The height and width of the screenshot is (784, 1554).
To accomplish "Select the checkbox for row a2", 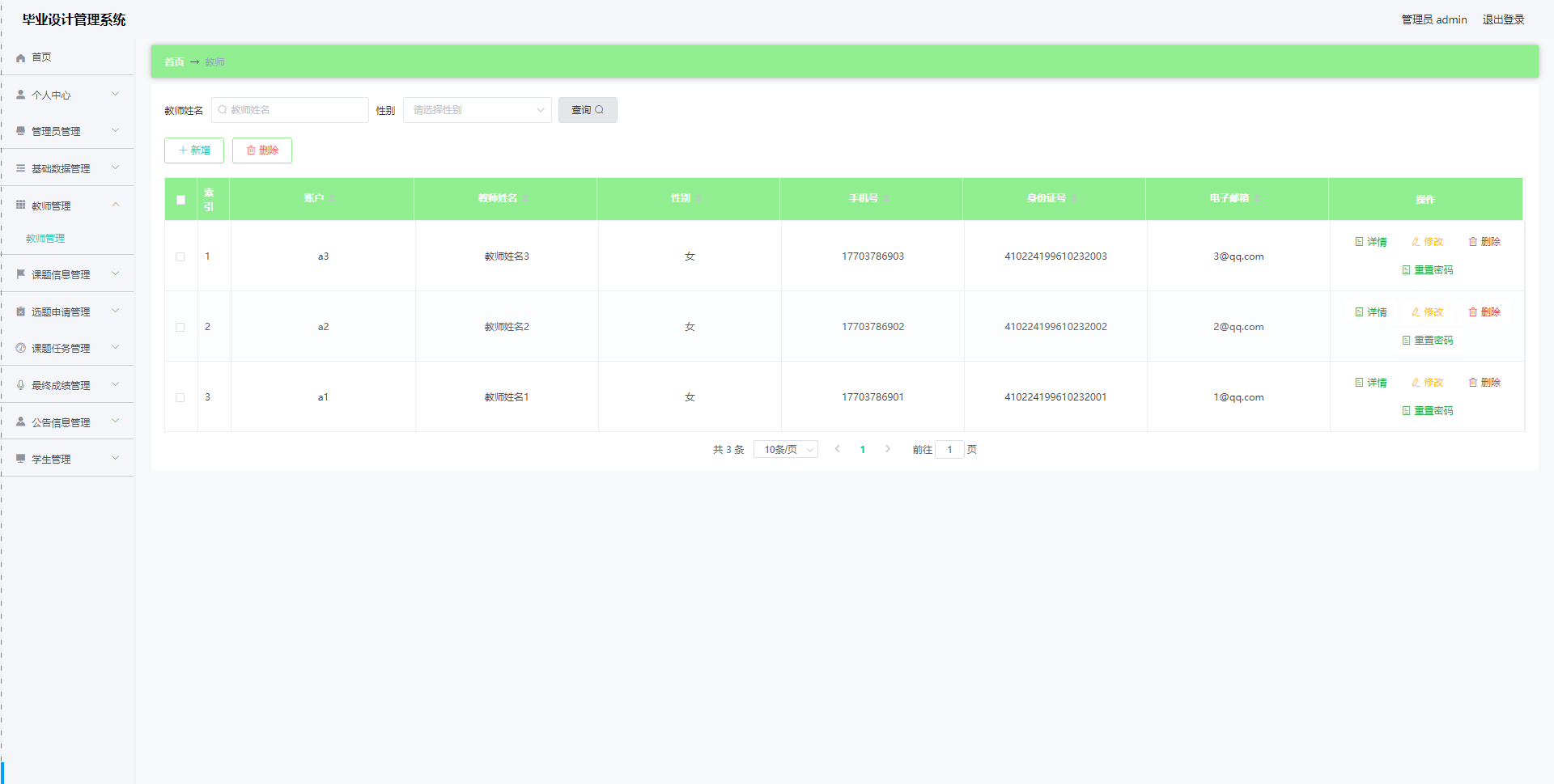I will tap(180, 327).
